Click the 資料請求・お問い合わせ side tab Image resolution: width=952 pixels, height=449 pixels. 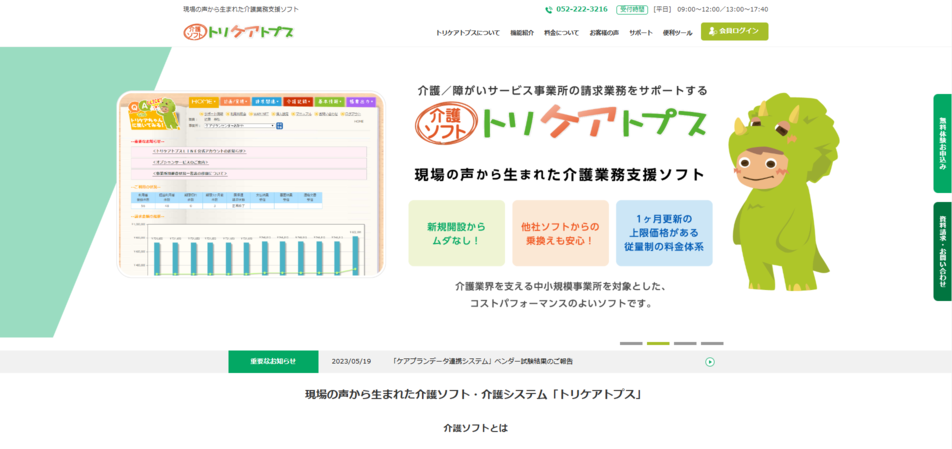942,251
